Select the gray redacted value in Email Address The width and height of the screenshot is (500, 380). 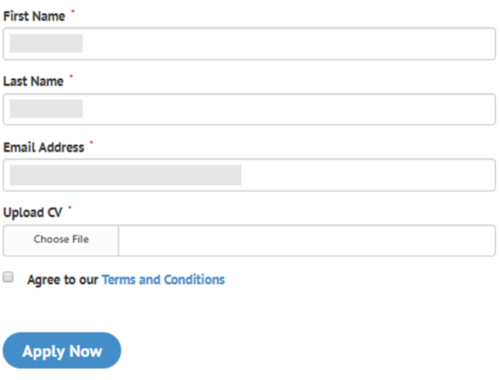tap(125, 175)
